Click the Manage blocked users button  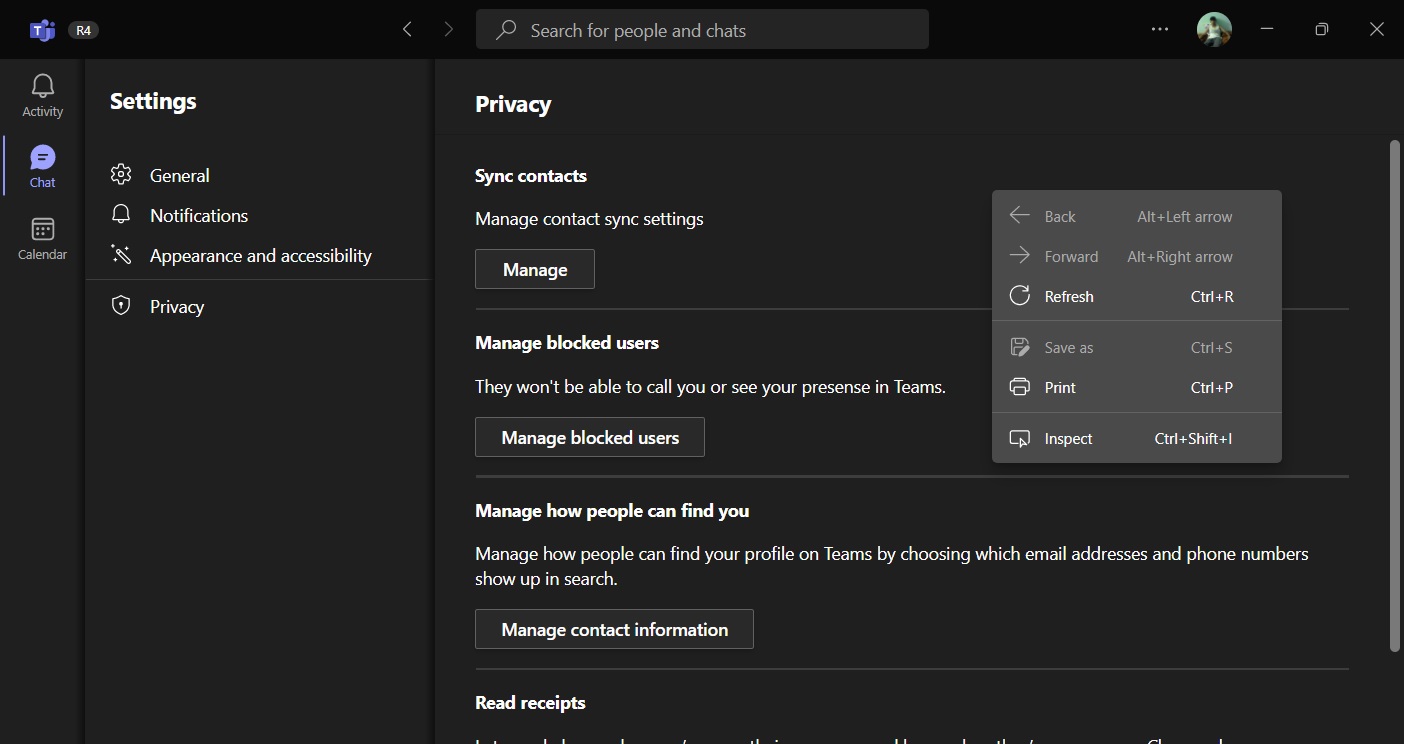coord(590,437)
